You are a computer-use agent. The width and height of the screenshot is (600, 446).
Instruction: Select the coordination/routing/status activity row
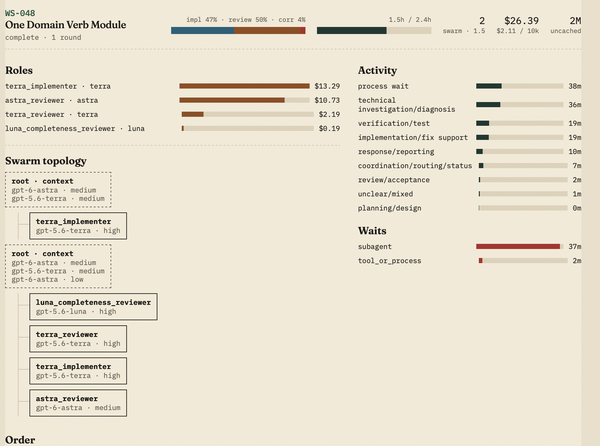(x=470, y=166)
